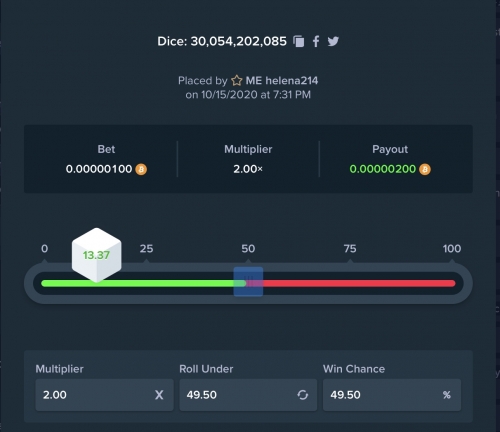Viewport: 500px width, 432px height.
Task: Click the Roll Under field showing 49.50
Action: tap(248, 395)
